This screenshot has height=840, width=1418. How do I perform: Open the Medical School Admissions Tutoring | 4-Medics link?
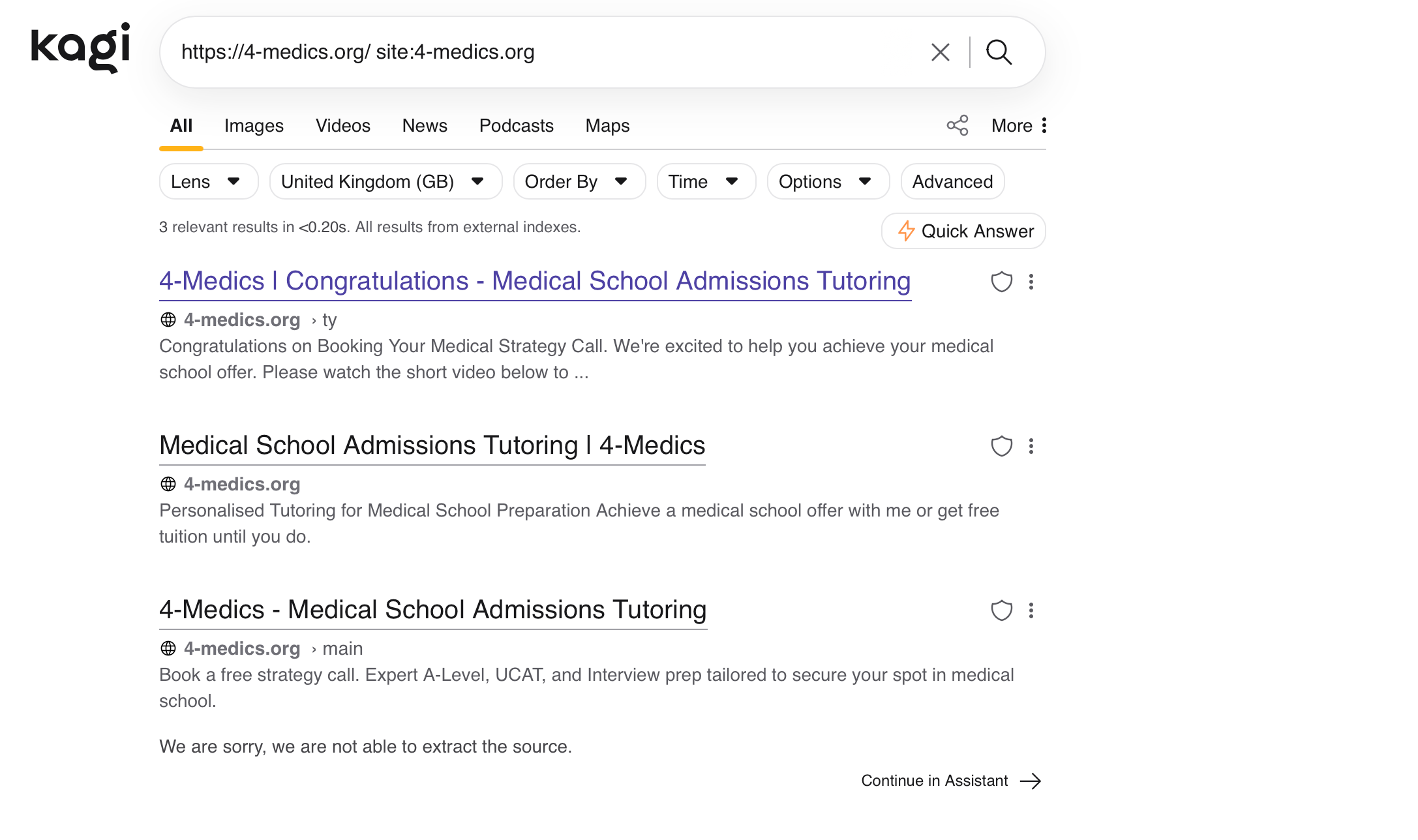432,445
